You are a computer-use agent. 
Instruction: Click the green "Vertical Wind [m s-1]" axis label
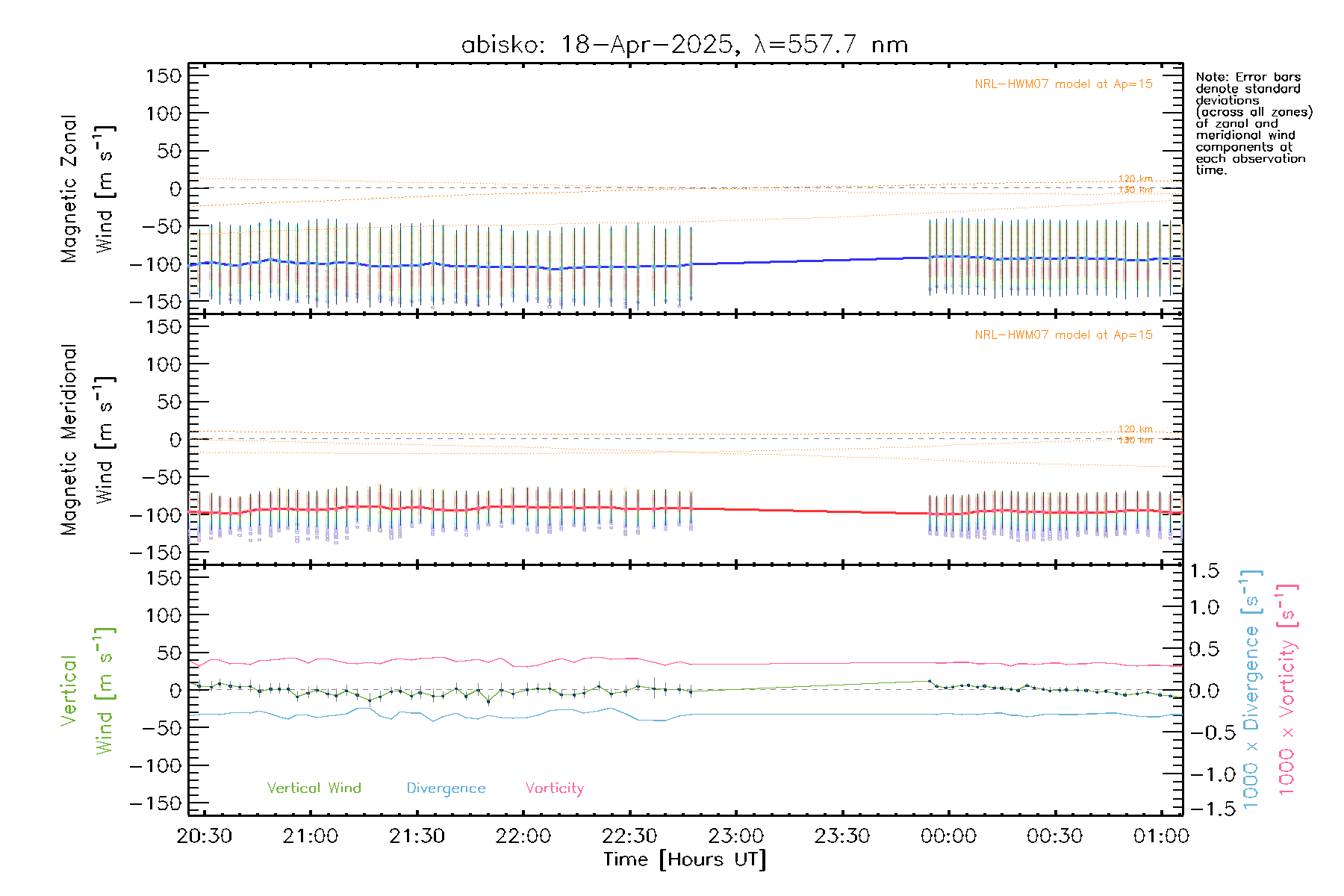pos(87,691)
